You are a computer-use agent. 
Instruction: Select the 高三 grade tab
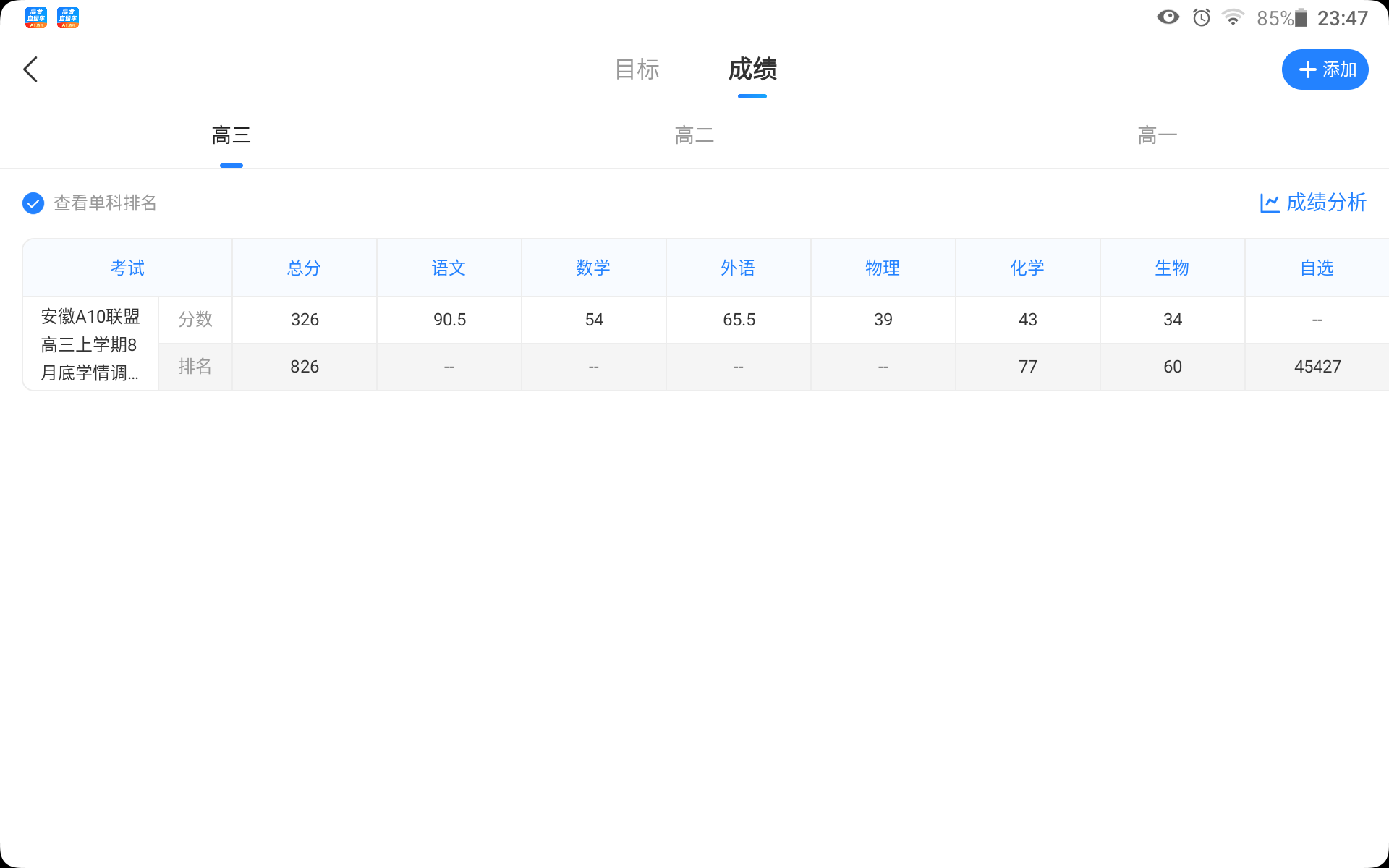point(231,135)
